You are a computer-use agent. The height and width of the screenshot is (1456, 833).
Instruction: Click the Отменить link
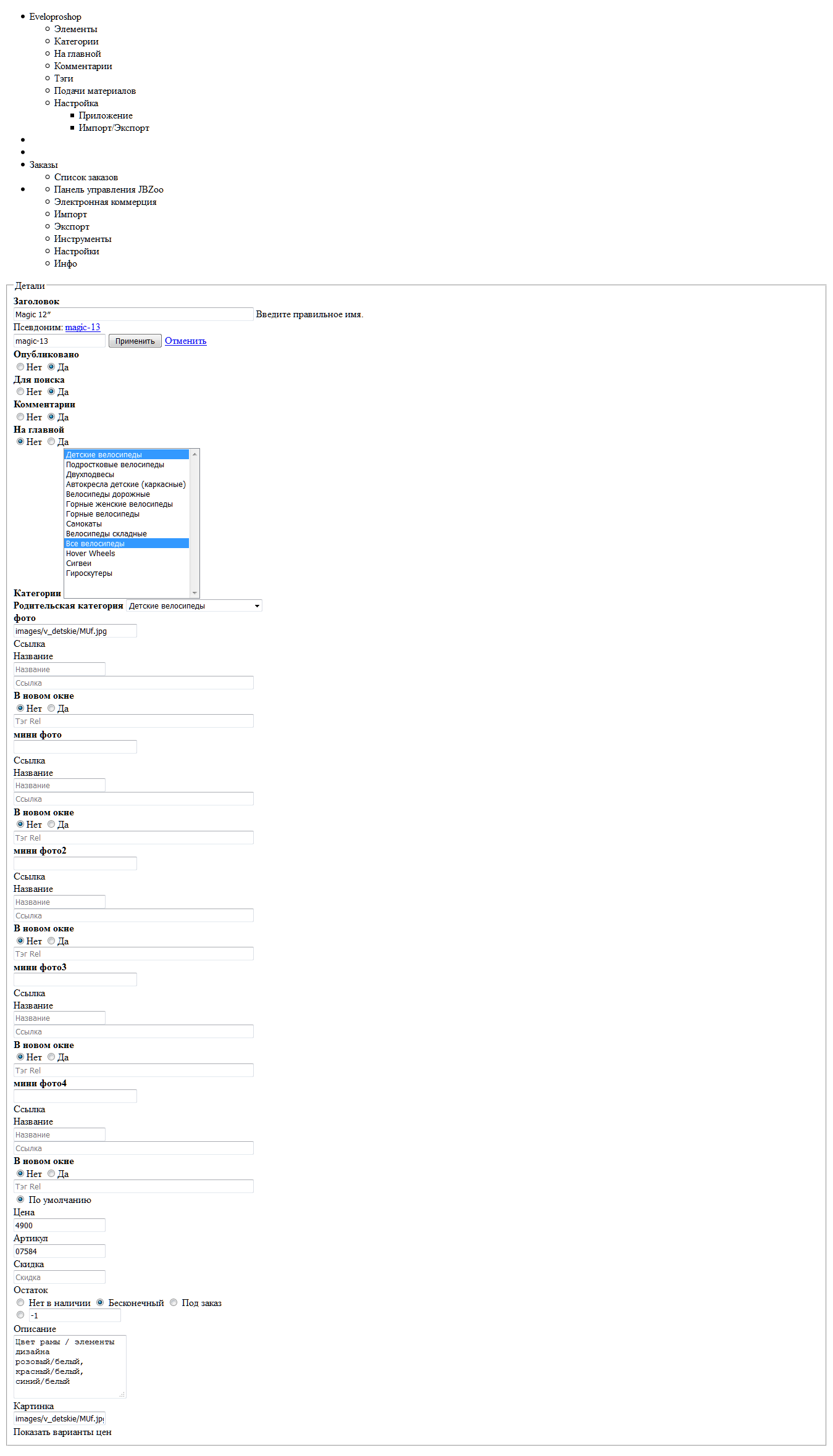185,341
